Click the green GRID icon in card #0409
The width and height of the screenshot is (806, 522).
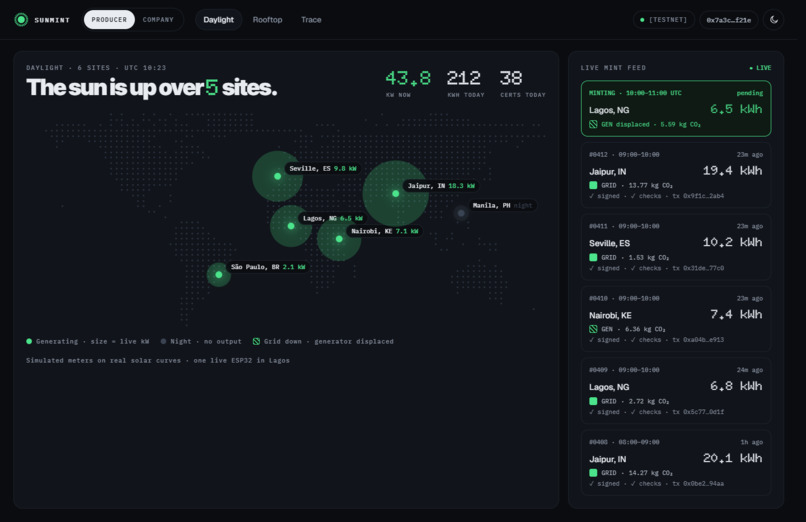click(593, 401)
